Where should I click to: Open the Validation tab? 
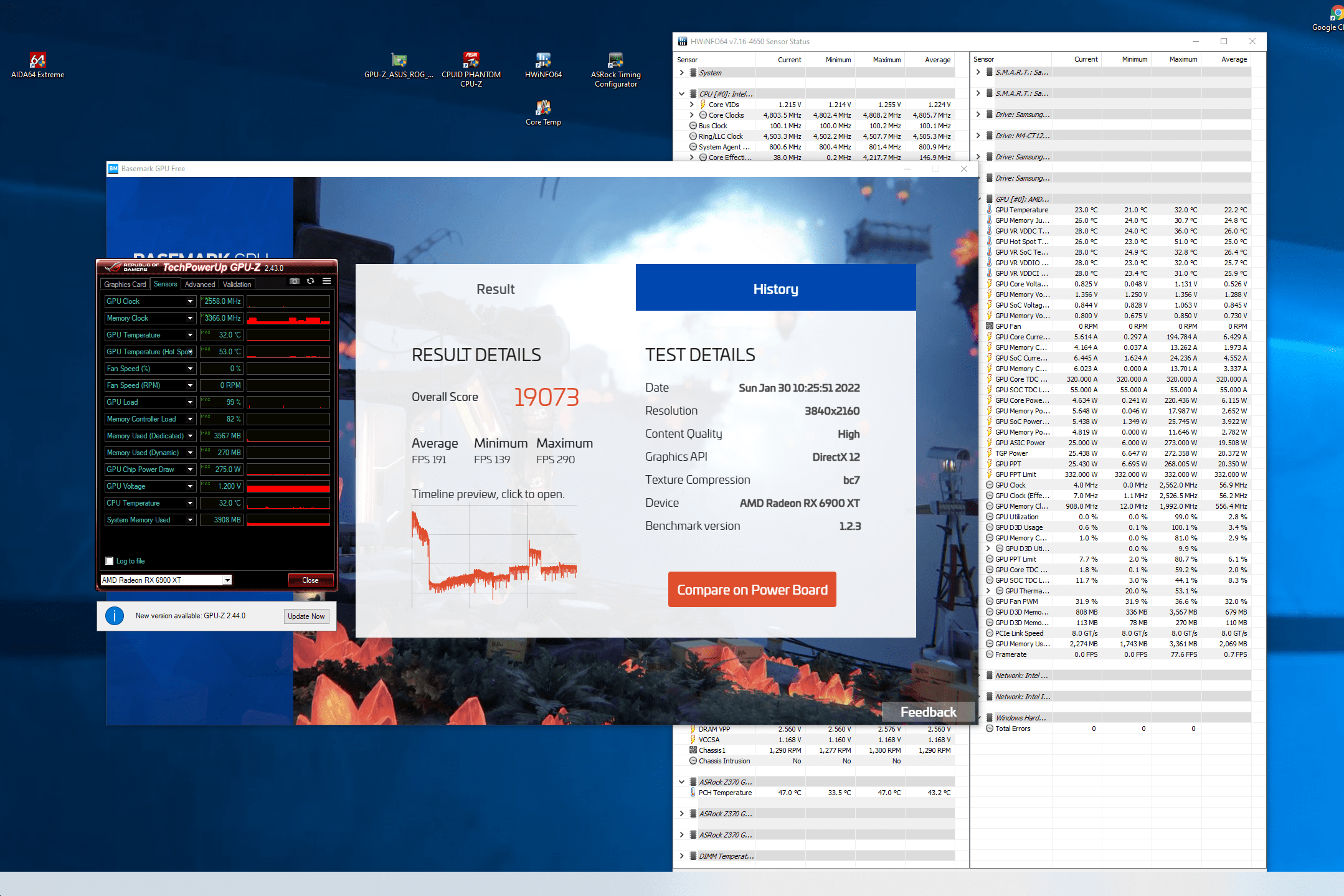coord(237,285)
